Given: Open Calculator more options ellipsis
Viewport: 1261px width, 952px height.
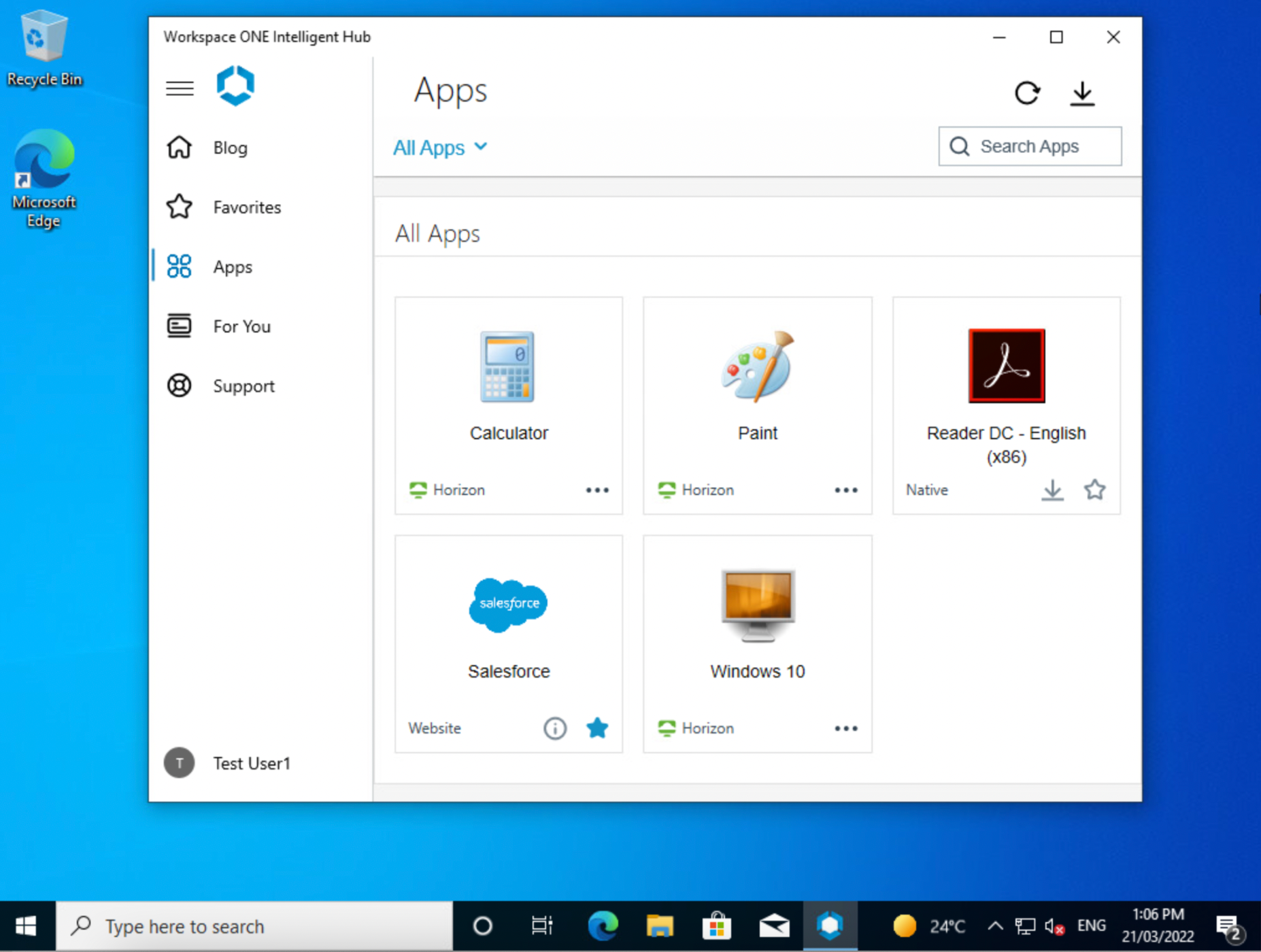Looking at the screenshot, I should coord(597,490).
